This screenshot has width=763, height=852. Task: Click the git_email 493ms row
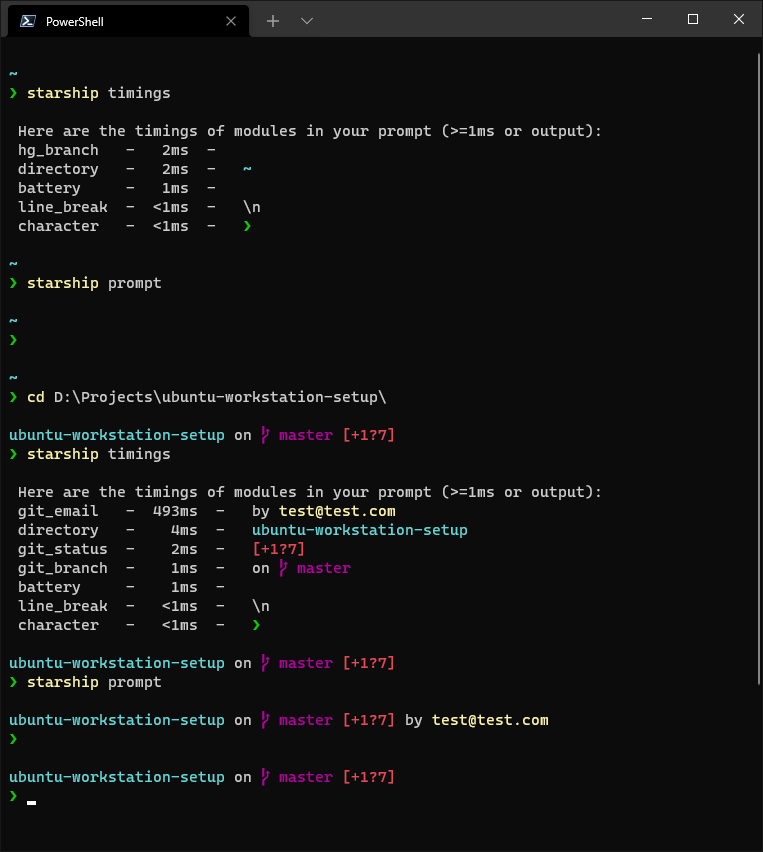pos(207,511)
